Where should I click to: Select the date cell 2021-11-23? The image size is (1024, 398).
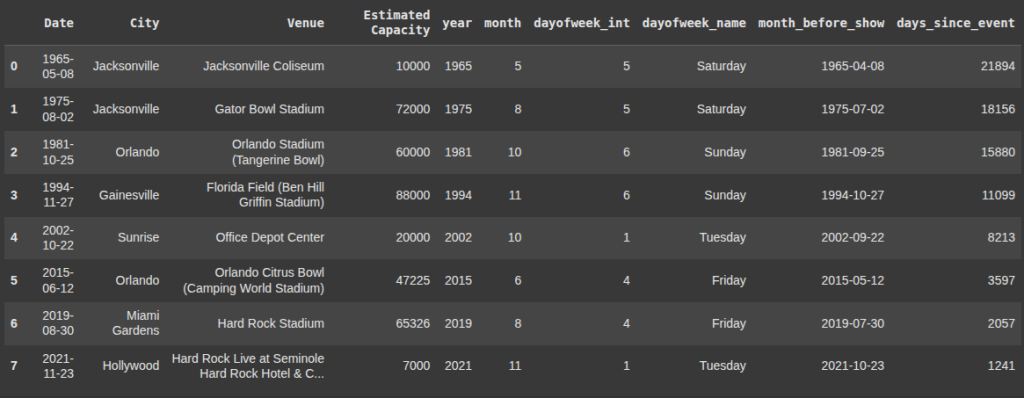58,366
